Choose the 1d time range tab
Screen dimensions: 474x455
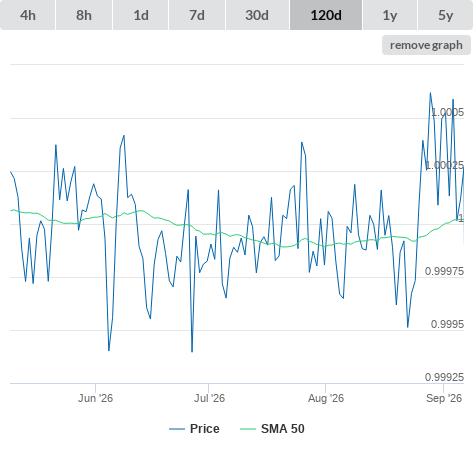click(x=141, y=15)
